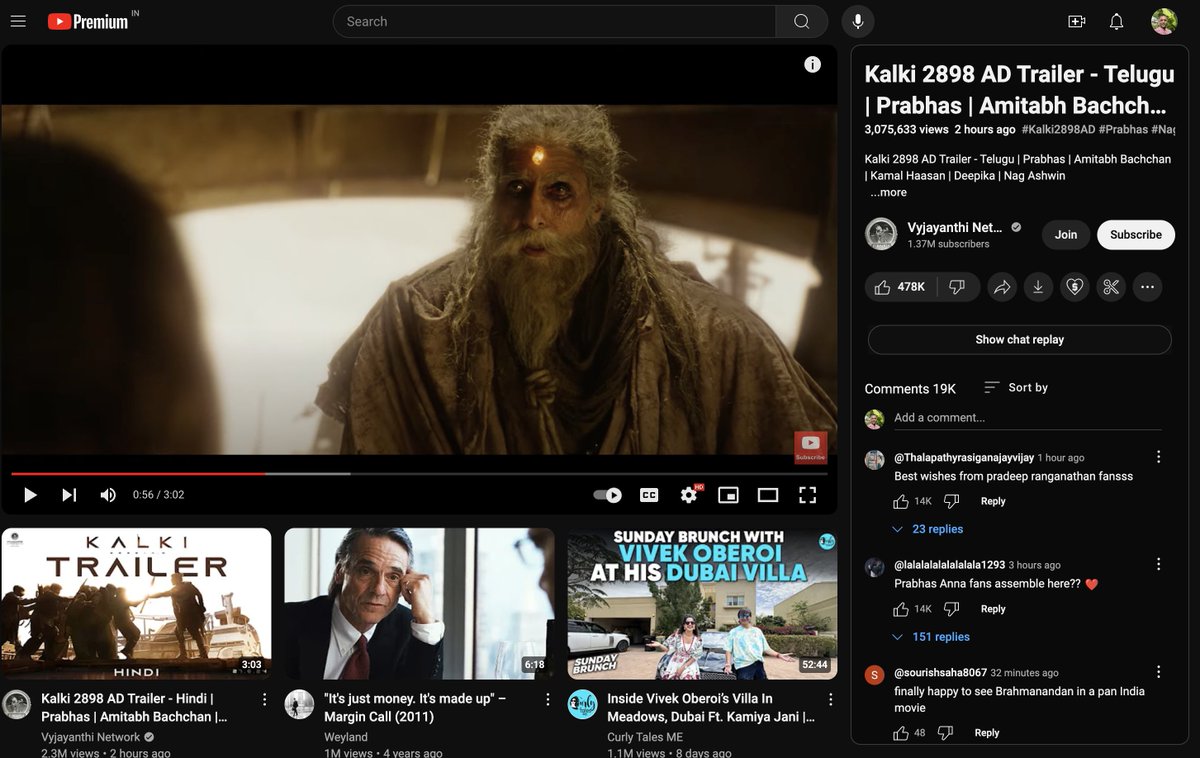Click the Join button

[x=1066, y=234]
